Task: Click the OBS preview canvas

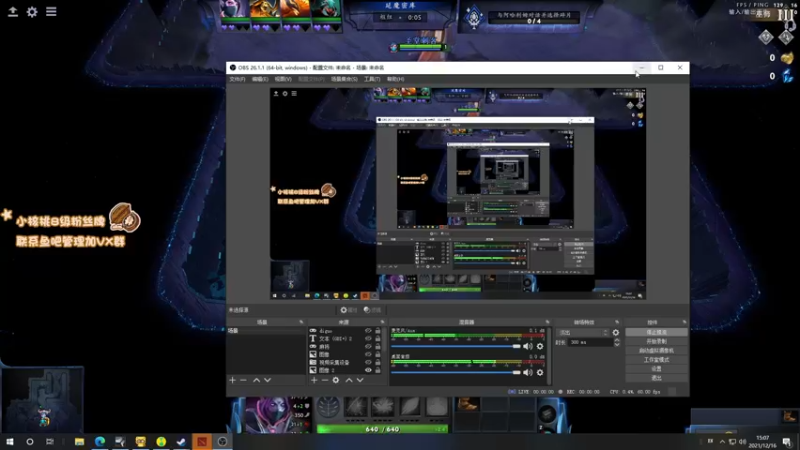Action: pos(458,194)
